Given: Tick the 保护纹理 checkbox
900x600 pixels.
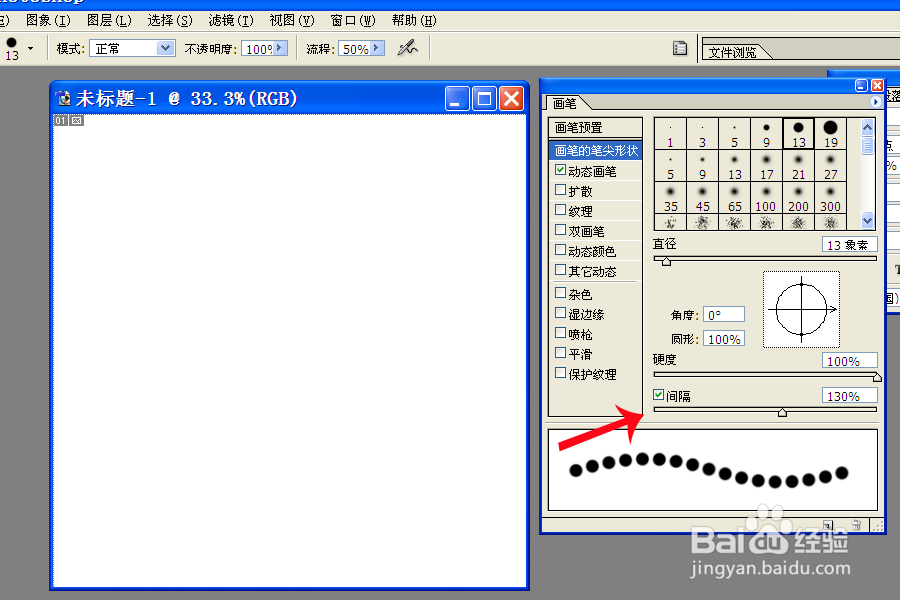Looking at the screenshot, I should click(x=561, y=373).
